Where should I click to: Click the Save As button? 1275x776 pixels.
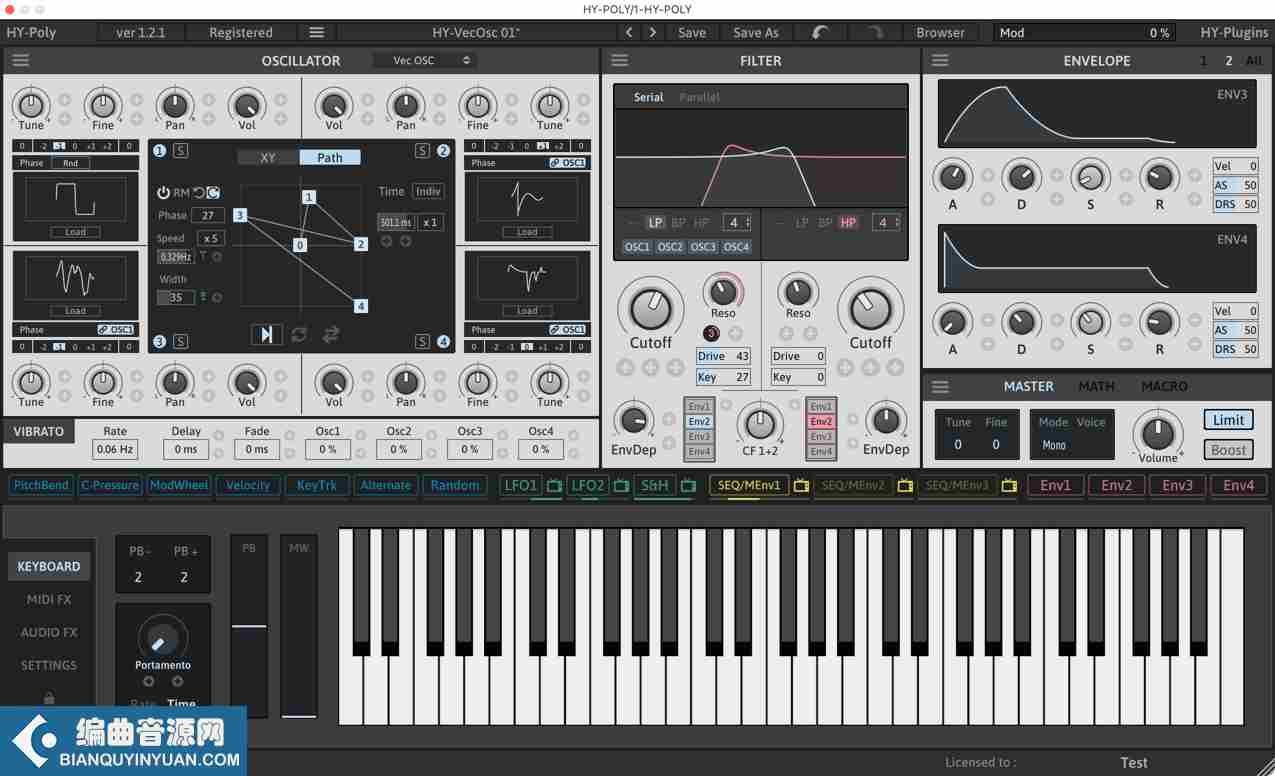[x=756, y=32]
